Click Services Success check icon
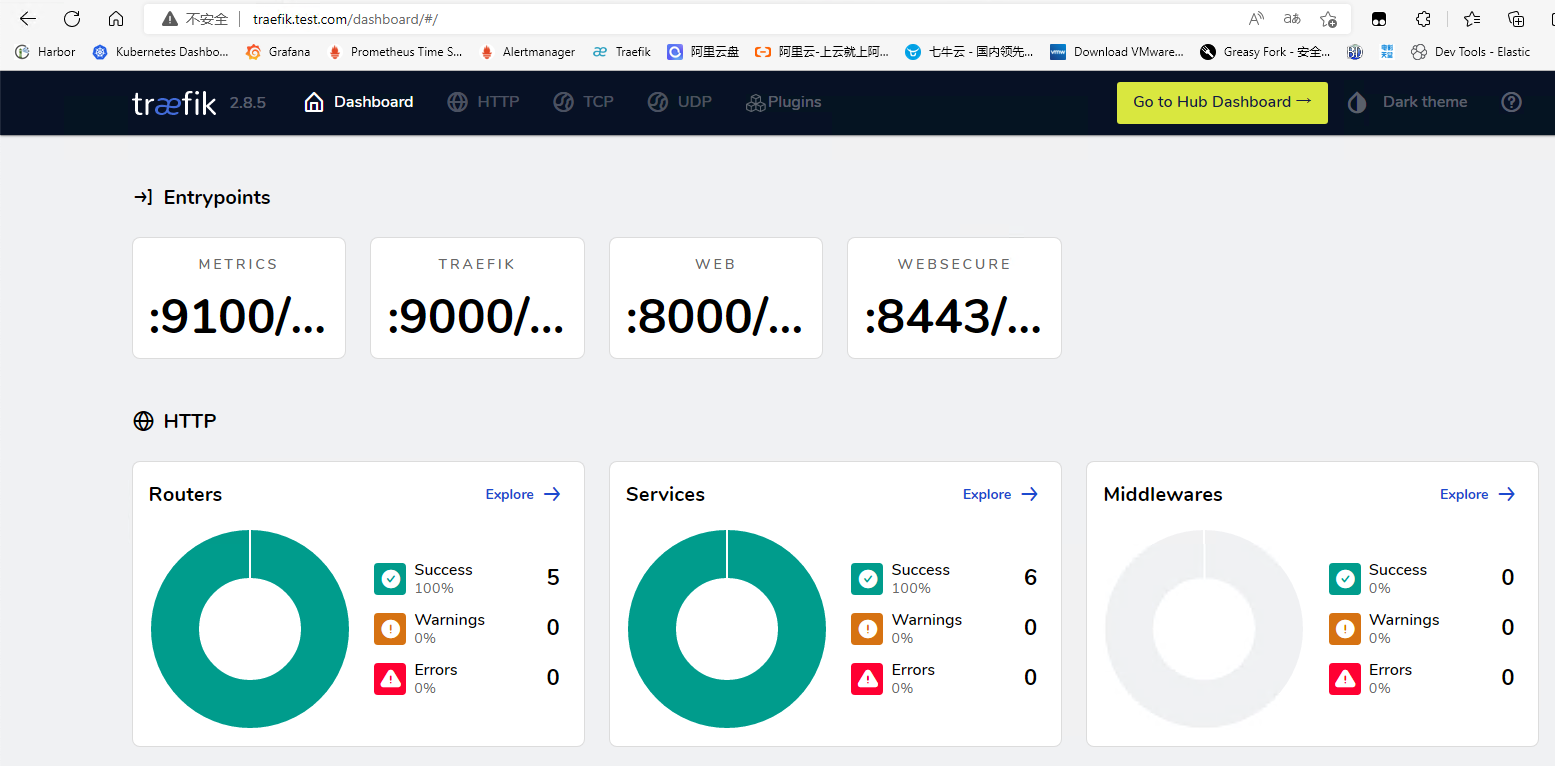This screenshot has height=766, width=1555. pyautogui.click(x=867, y=578)
